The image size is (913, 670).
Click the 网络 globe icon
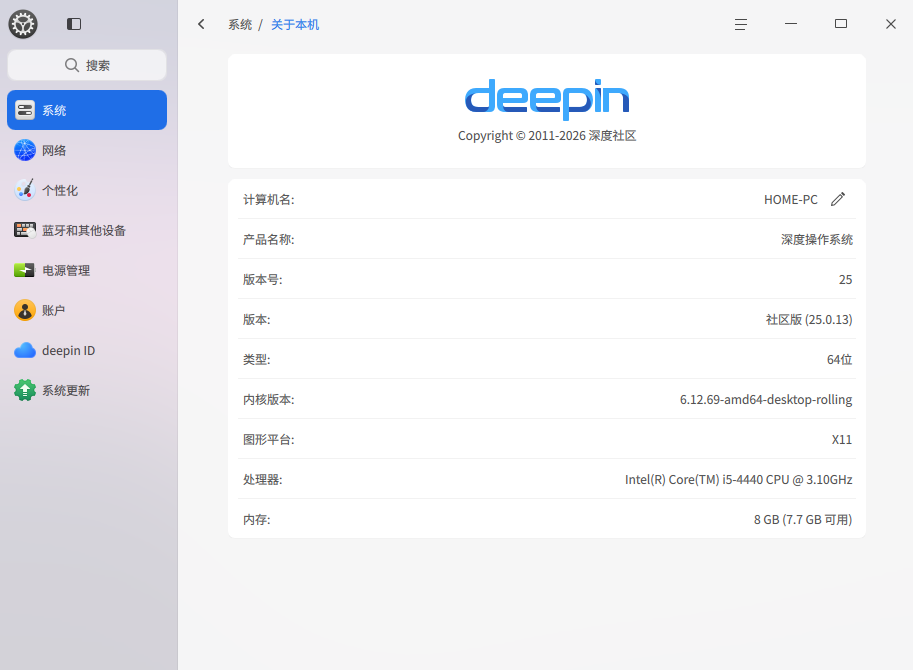coord(25,150)
